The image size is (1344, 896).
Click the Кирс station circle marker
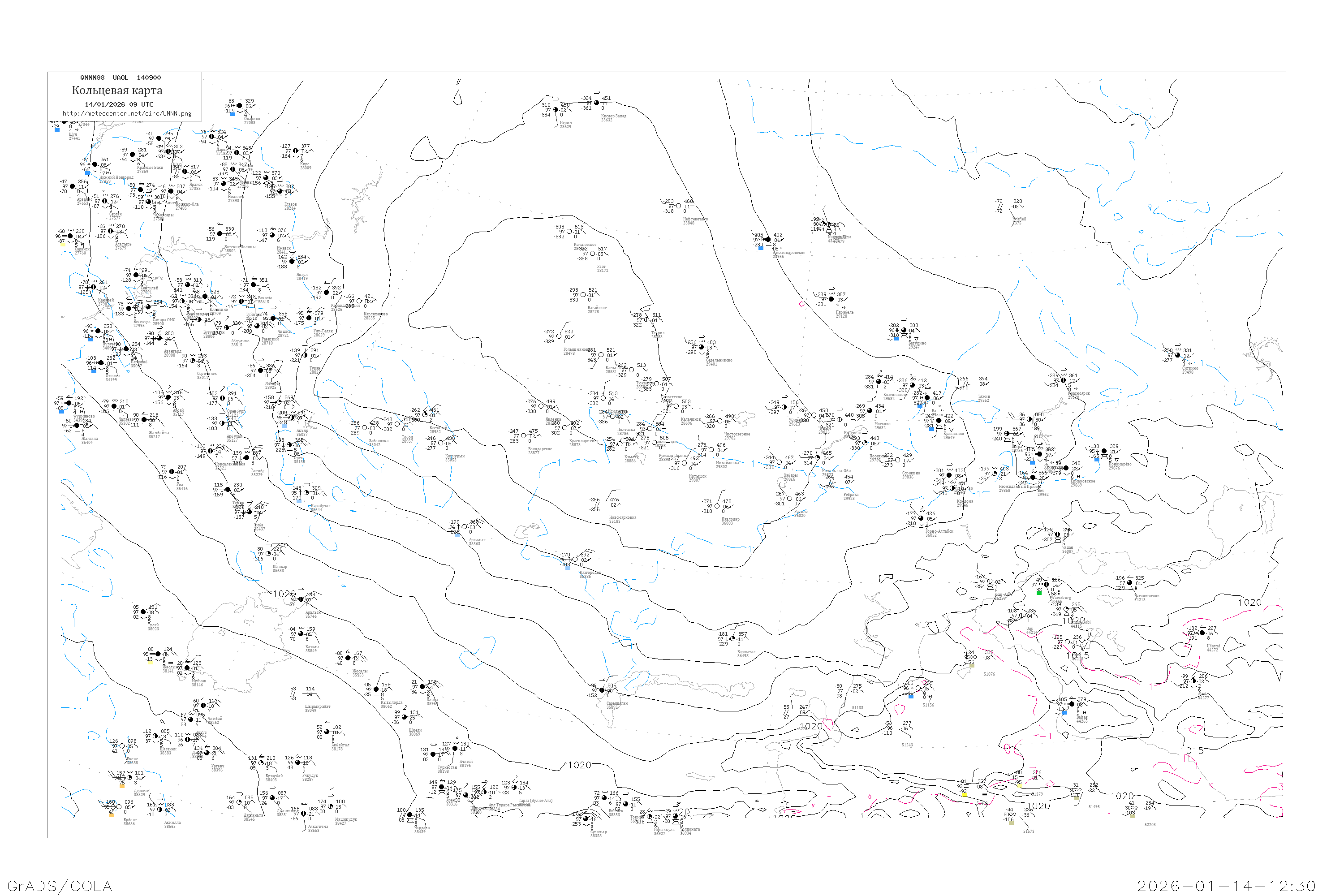296,151
